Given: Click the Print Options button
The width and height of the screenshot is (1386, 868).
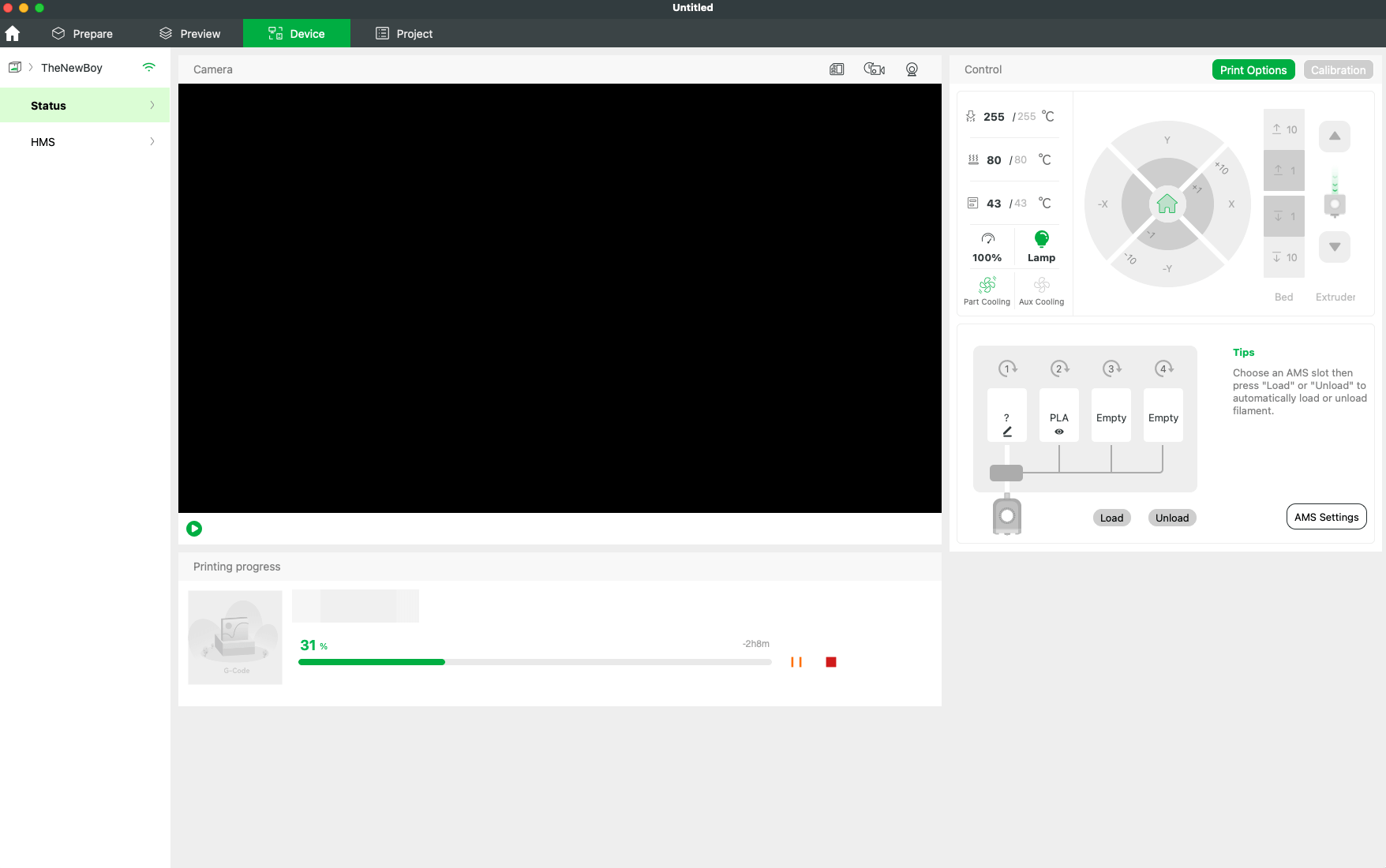Looking at the screenshot, I should click(x=1253, y=70).
